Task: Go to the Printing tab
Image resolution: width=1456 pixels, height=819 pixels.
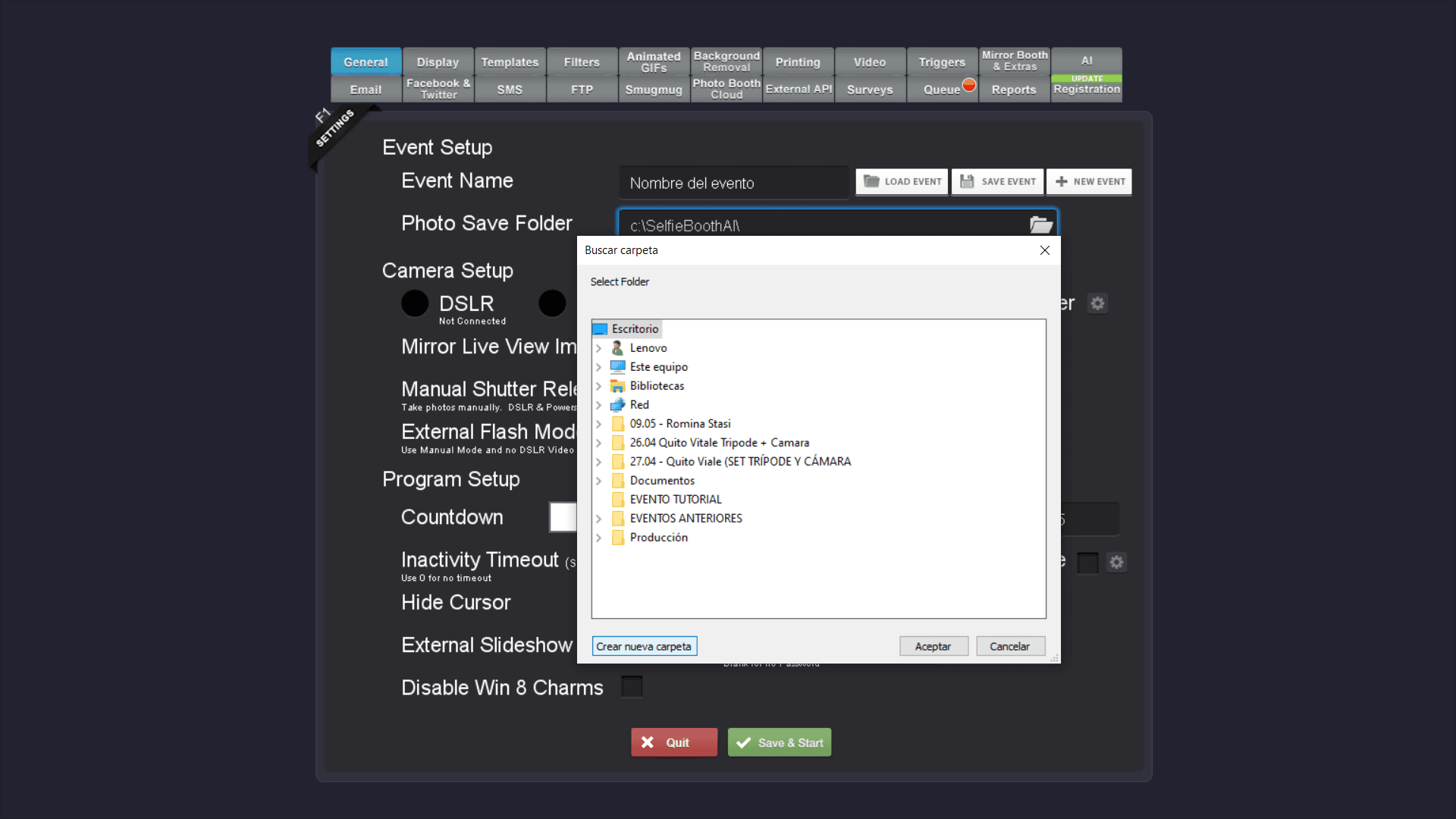Action: coord(798,61)
